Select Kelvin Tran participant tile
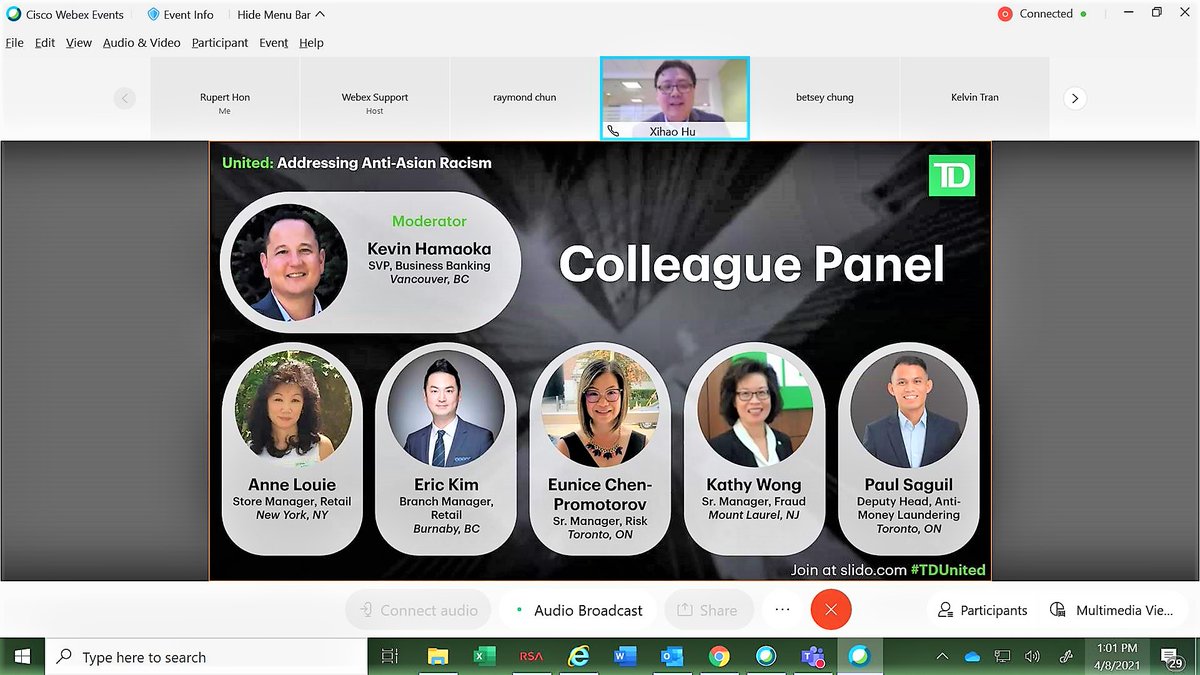The width and height of the screenshot is (1200, 675). (x=975, y=98)
